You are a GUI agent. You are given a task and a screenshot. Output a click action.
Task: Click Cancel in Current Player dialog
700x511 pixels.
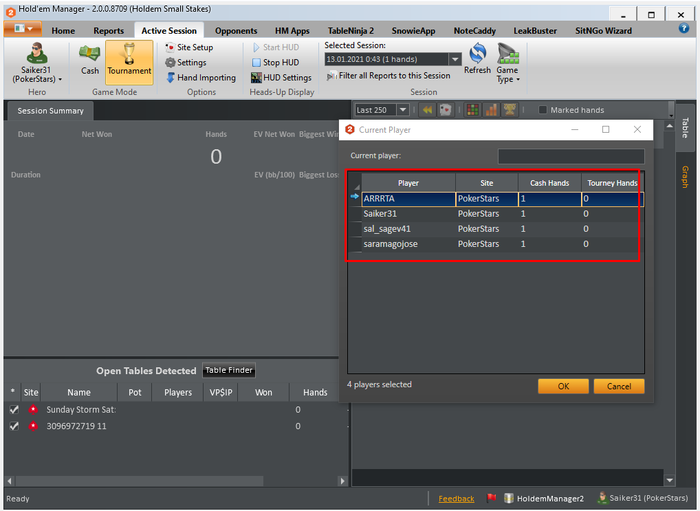pyautogui.click(x=619, y=386)
